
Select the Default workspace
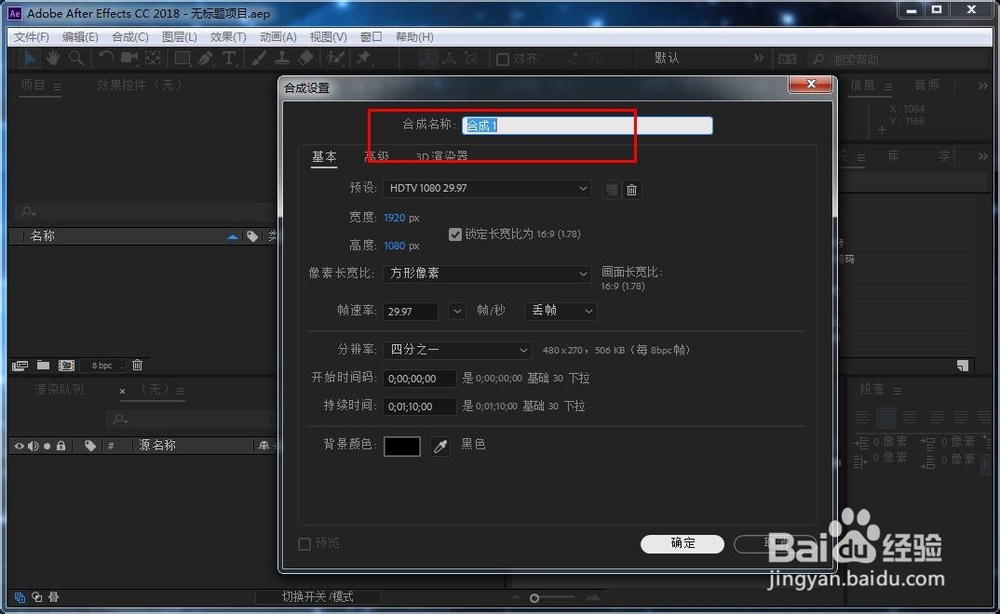pyautogui.click(x=666, y=58)
